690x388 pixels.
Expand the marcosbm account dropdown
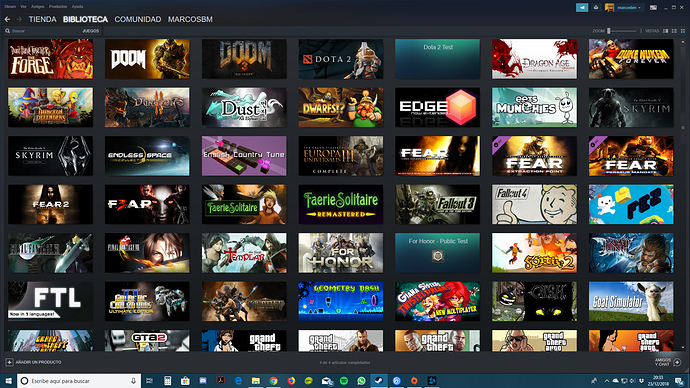629,7
